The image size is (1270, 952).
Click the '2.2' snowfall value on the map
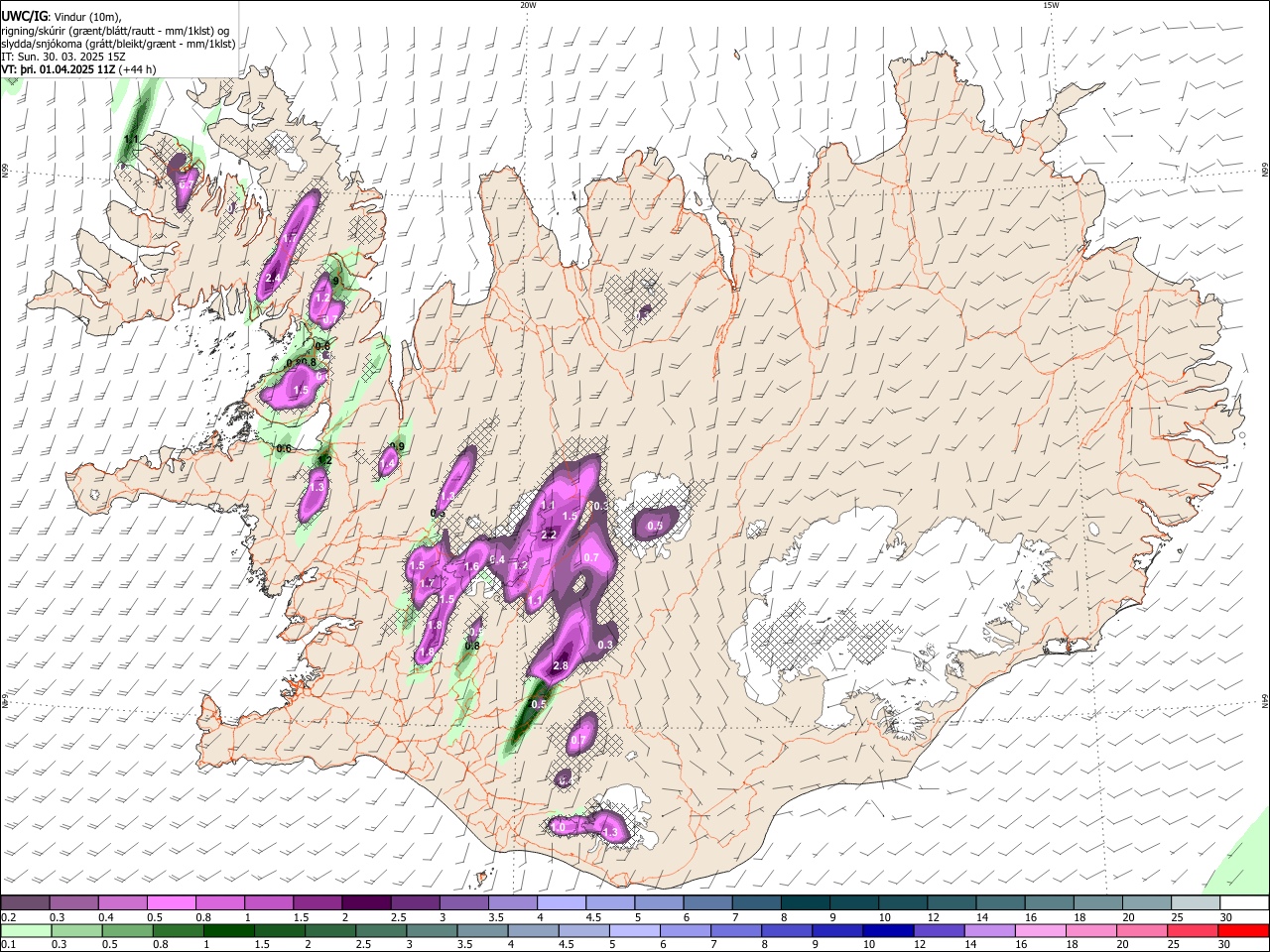click(x=549, y=535)
